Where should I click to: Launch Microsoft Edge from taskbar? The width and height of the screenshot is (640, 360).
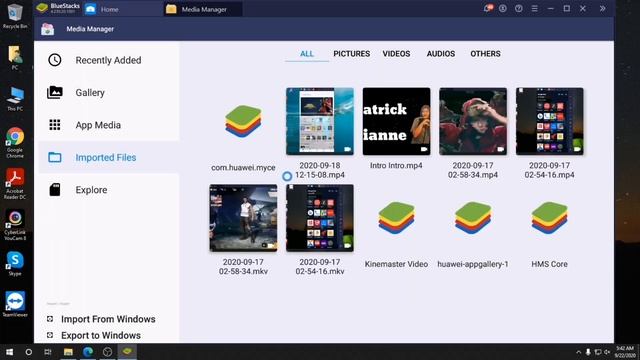click(x=88, y=351)
